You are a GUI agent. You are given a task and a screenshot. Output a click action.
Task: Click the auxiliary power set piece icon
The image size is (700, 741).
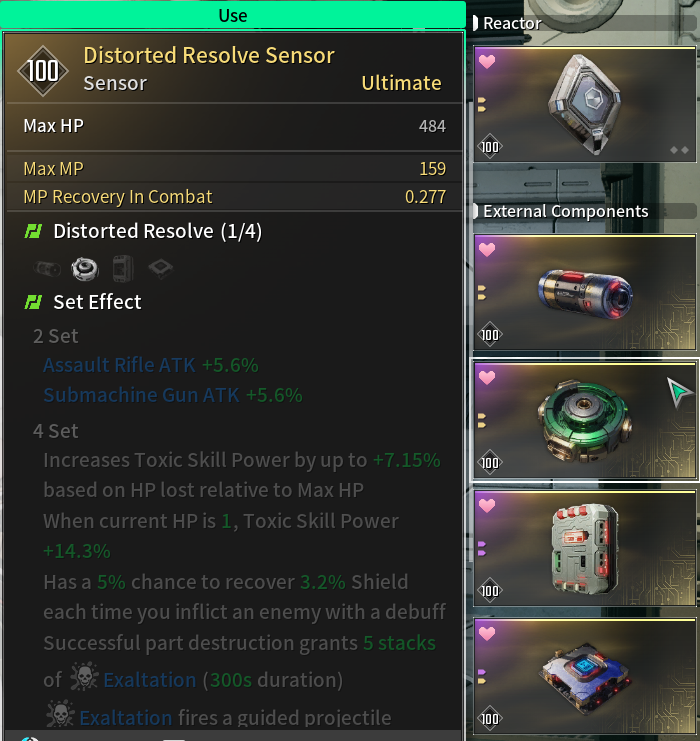[x=47, y=269]
